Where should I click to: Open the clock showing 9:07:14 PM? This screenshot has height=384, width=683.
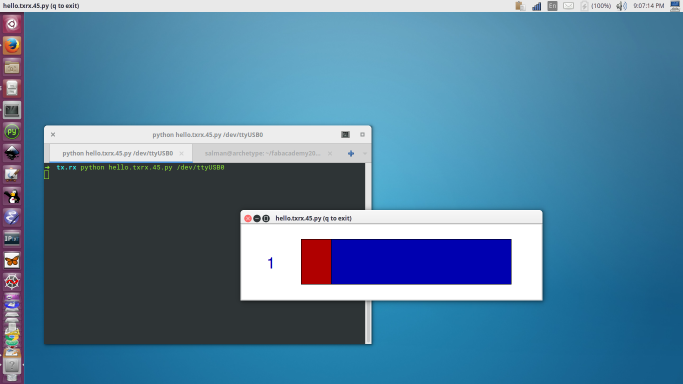click(x=649, y=6)
